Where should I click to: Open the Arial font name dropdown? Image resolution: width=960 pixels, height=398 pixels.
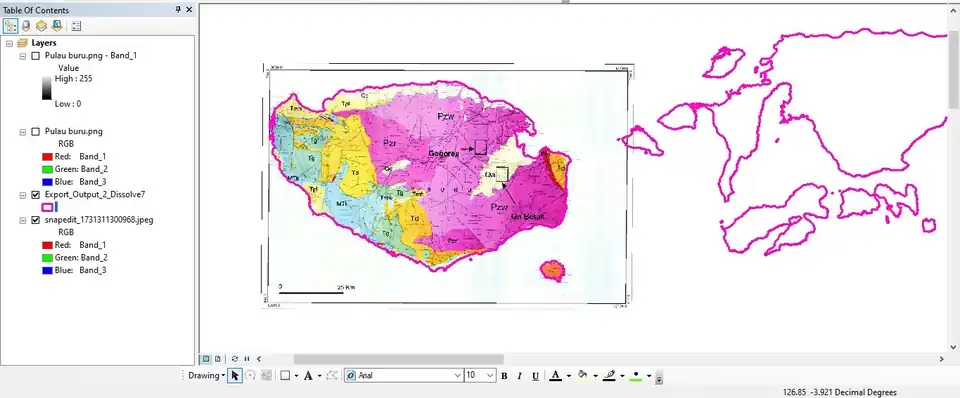click(x=458, y=375)
